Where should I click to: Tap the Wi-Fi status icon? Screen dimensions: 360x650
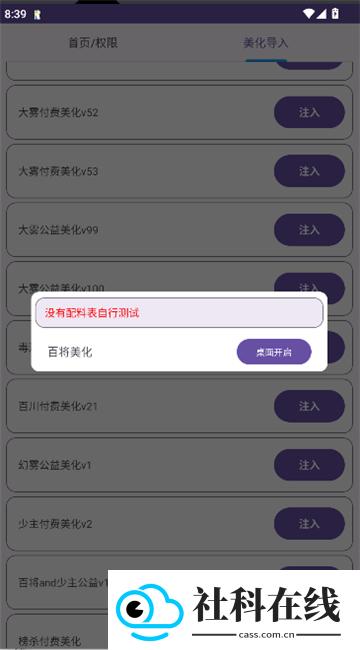(309, 14)
